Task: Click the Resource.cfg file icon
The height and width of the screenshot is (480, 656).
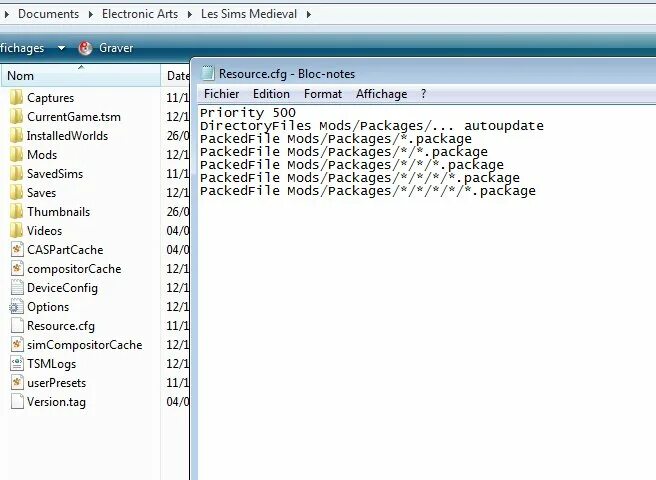Action: coord(17,326)
